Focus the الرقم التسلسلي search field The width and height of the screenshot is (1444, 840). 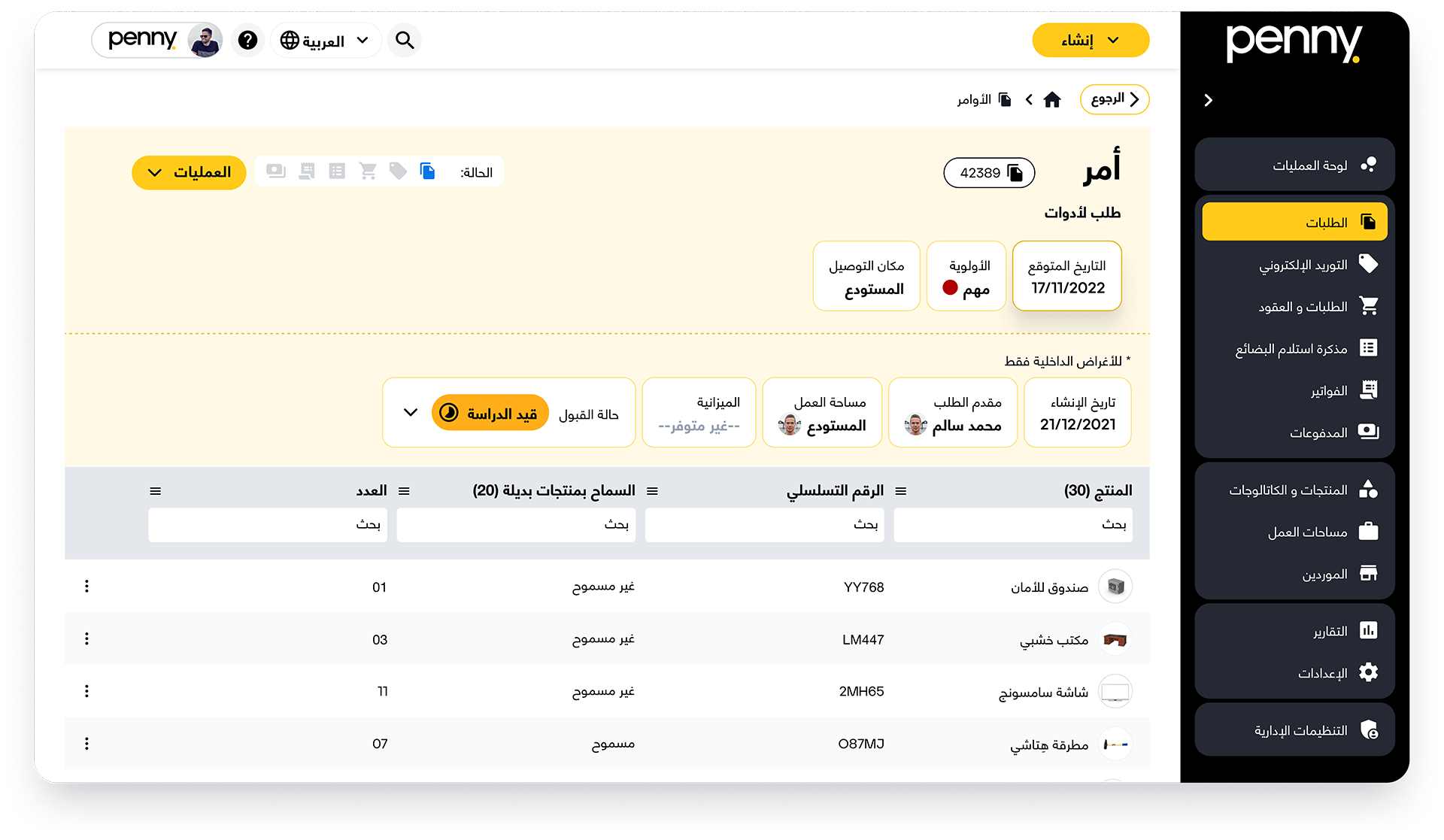pos(765,525)
